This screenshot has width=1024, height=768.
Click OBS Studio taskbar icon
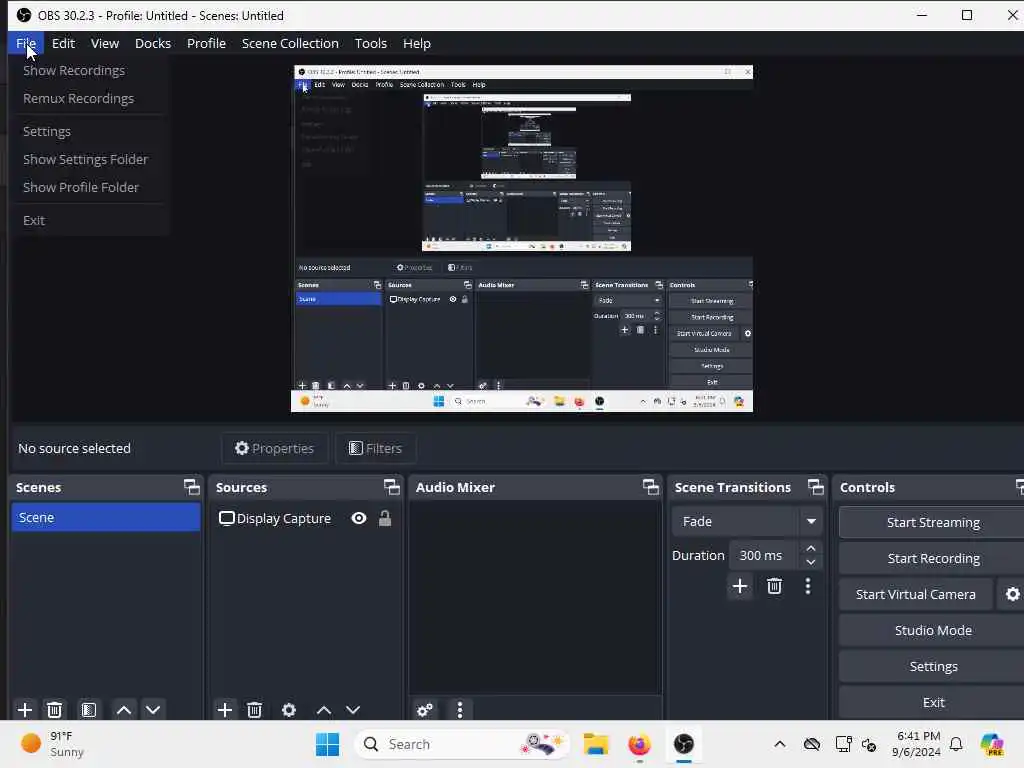click(x=684, y=744)
